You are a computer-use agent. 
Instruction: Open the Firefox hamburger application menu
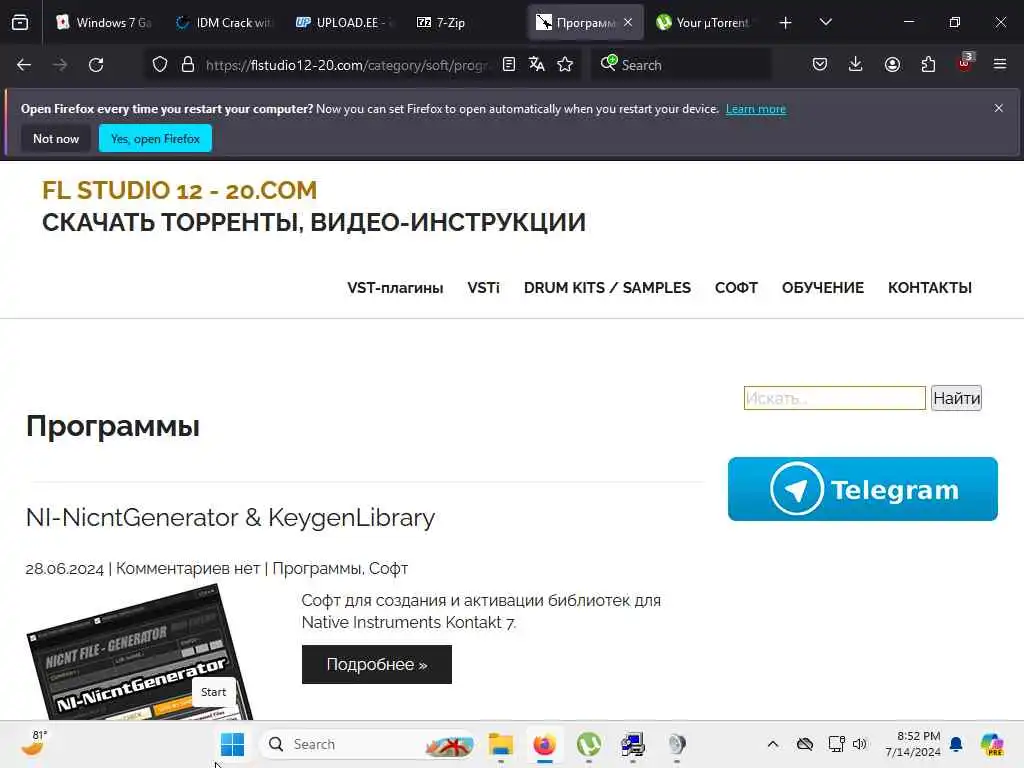[1000, 65]
